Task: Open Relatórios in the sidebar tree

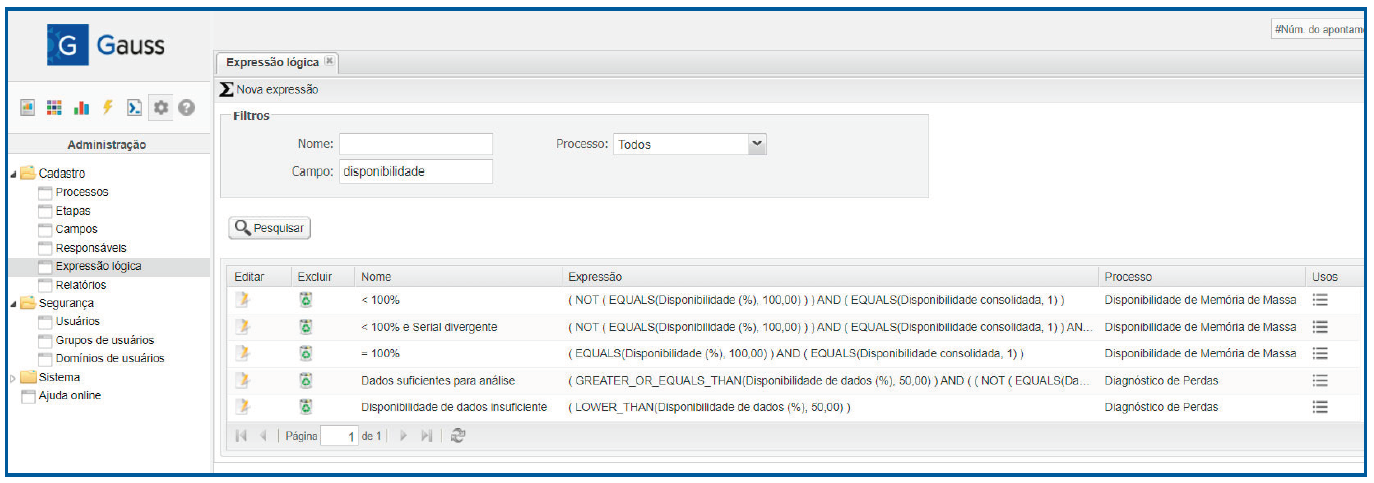Action: [x=81, y=285]
